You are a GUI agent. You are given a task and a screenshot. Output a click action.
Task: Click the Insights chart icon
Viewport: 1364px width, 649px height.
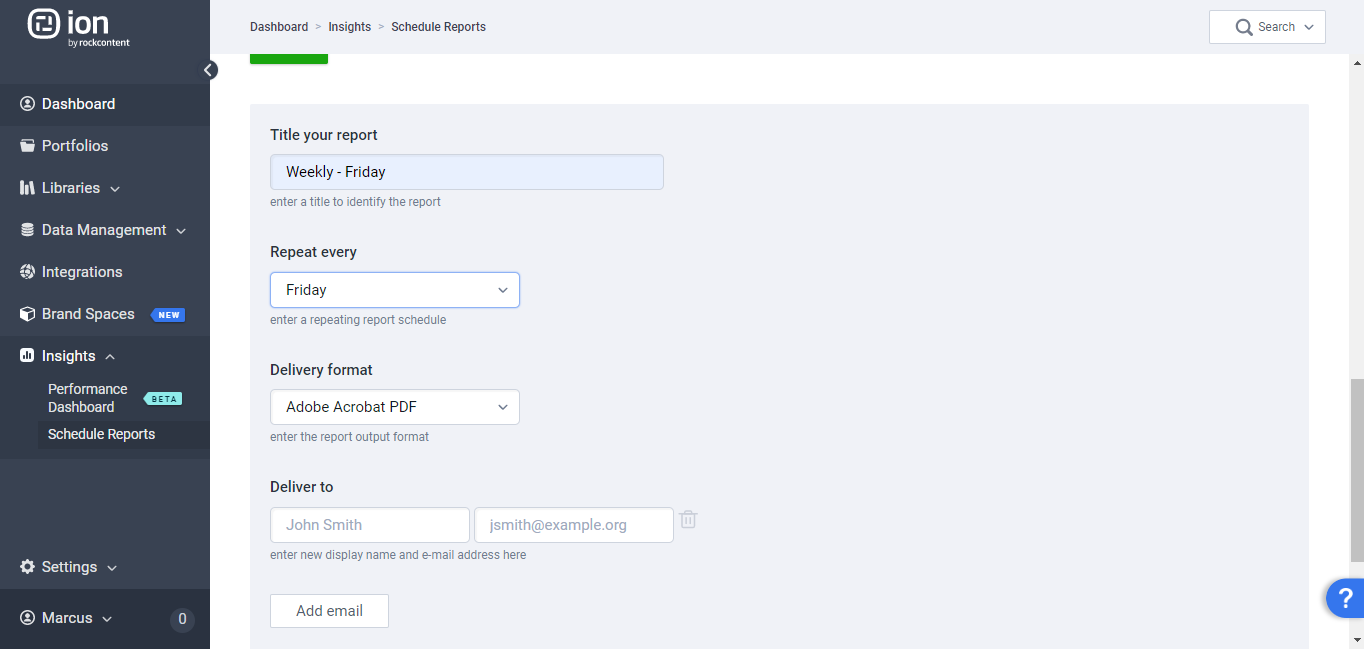coord(27,356)
